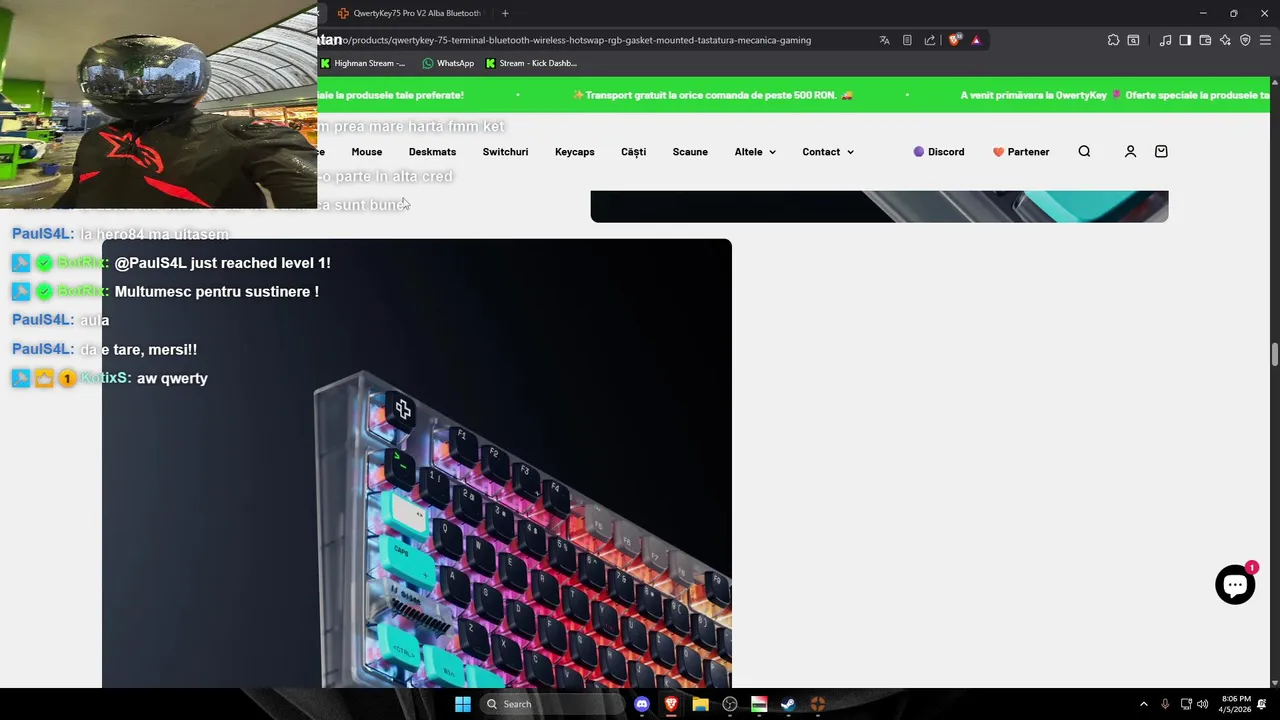This screenshot has width=1280, height=720.
Task: Open the Keycaps menu item
Action: 575,152
